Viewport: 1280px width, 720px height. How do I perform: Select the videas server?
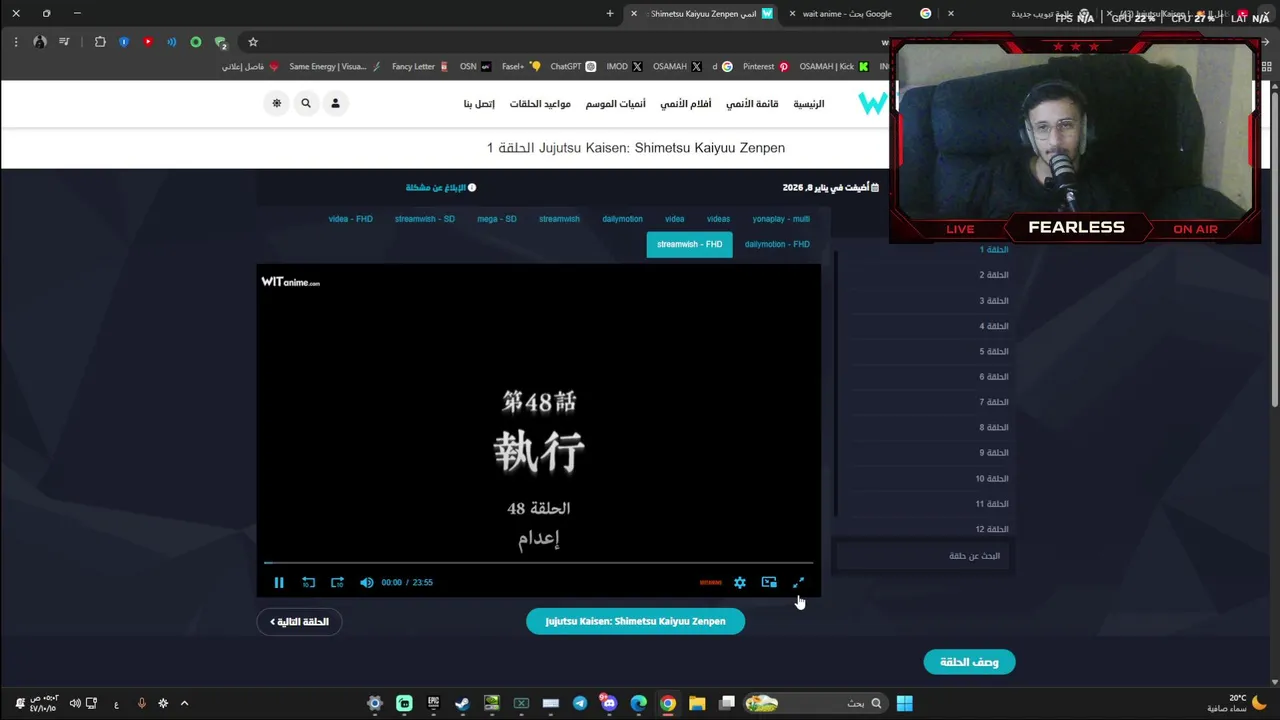[718, 219]
